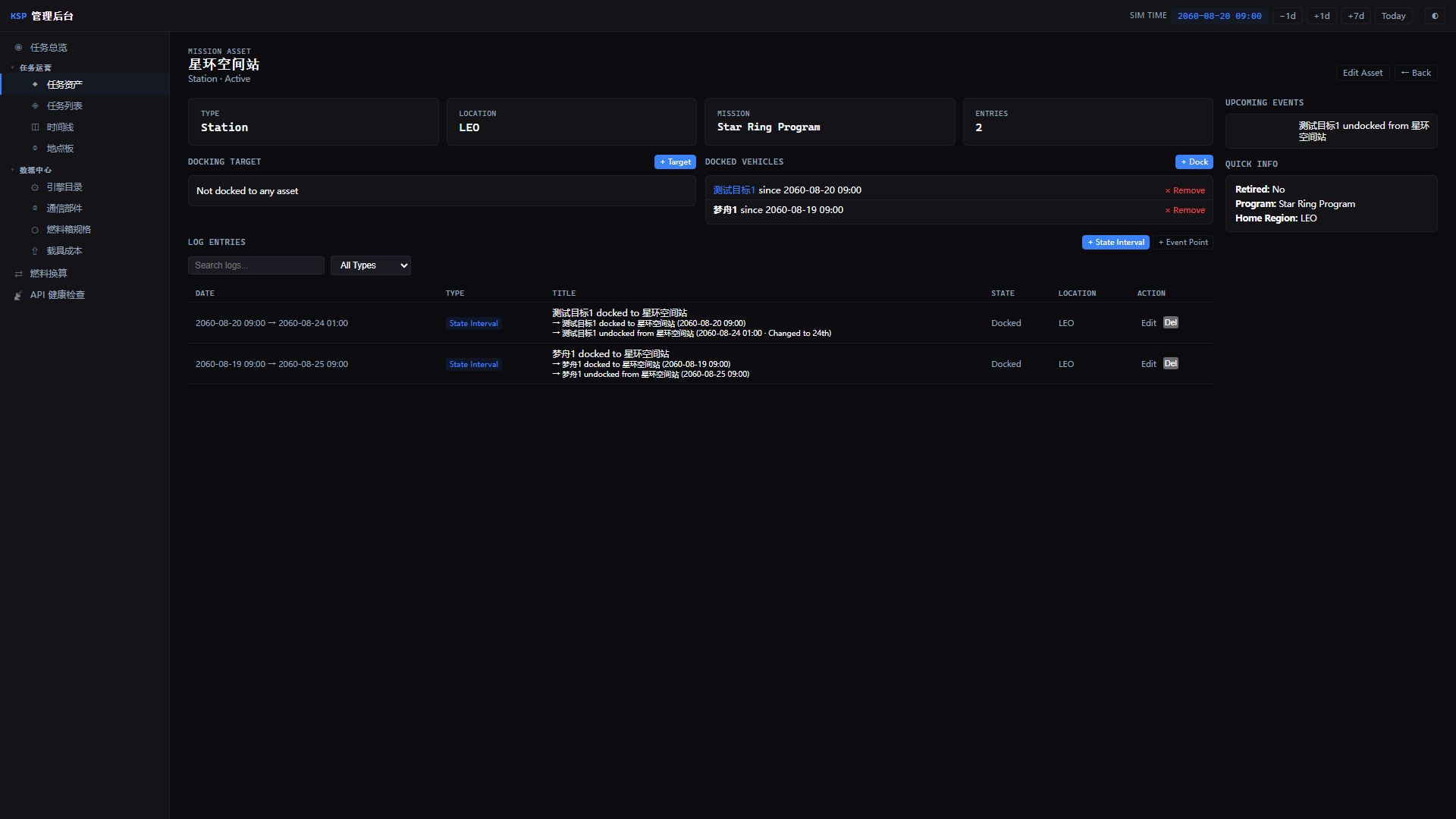Image resolution: width=1456 pixels, height=819 pixels.
Task: Click the 燃料换算 swap icon
Action: [18, 274]
